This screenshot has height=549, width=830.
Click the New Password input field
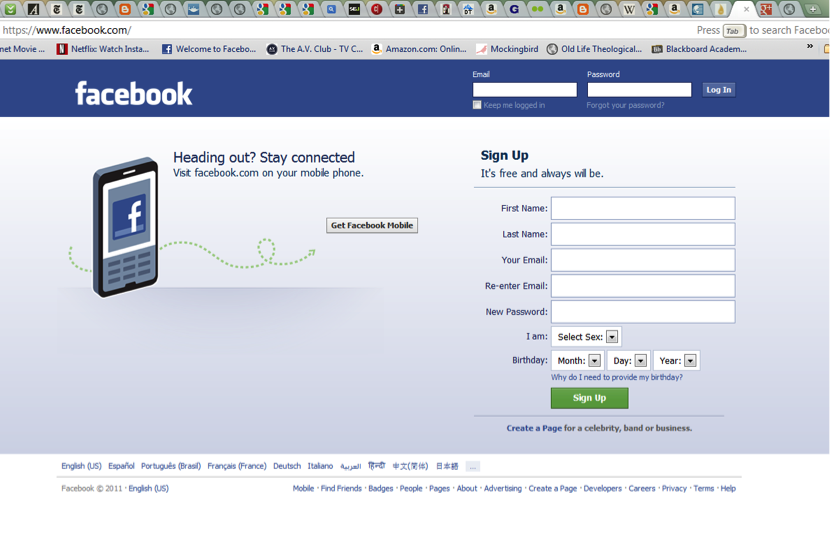click(x=643, y=312)
